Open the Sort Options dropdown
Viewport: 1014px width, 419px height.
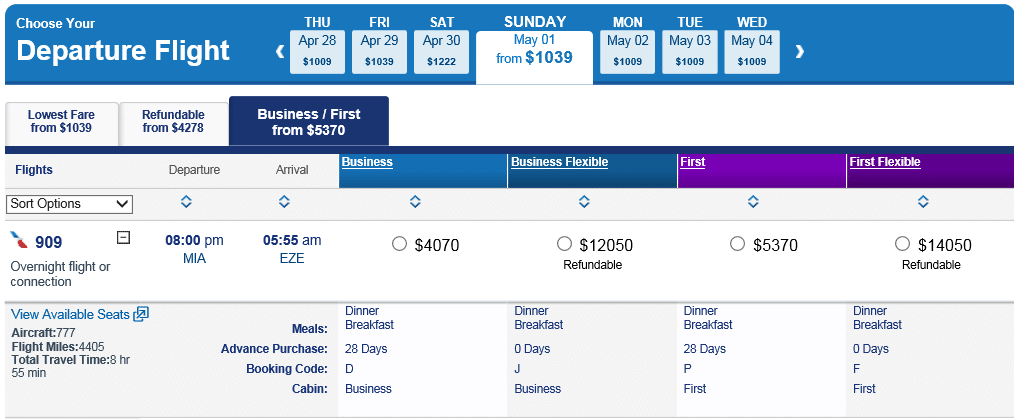69,204
